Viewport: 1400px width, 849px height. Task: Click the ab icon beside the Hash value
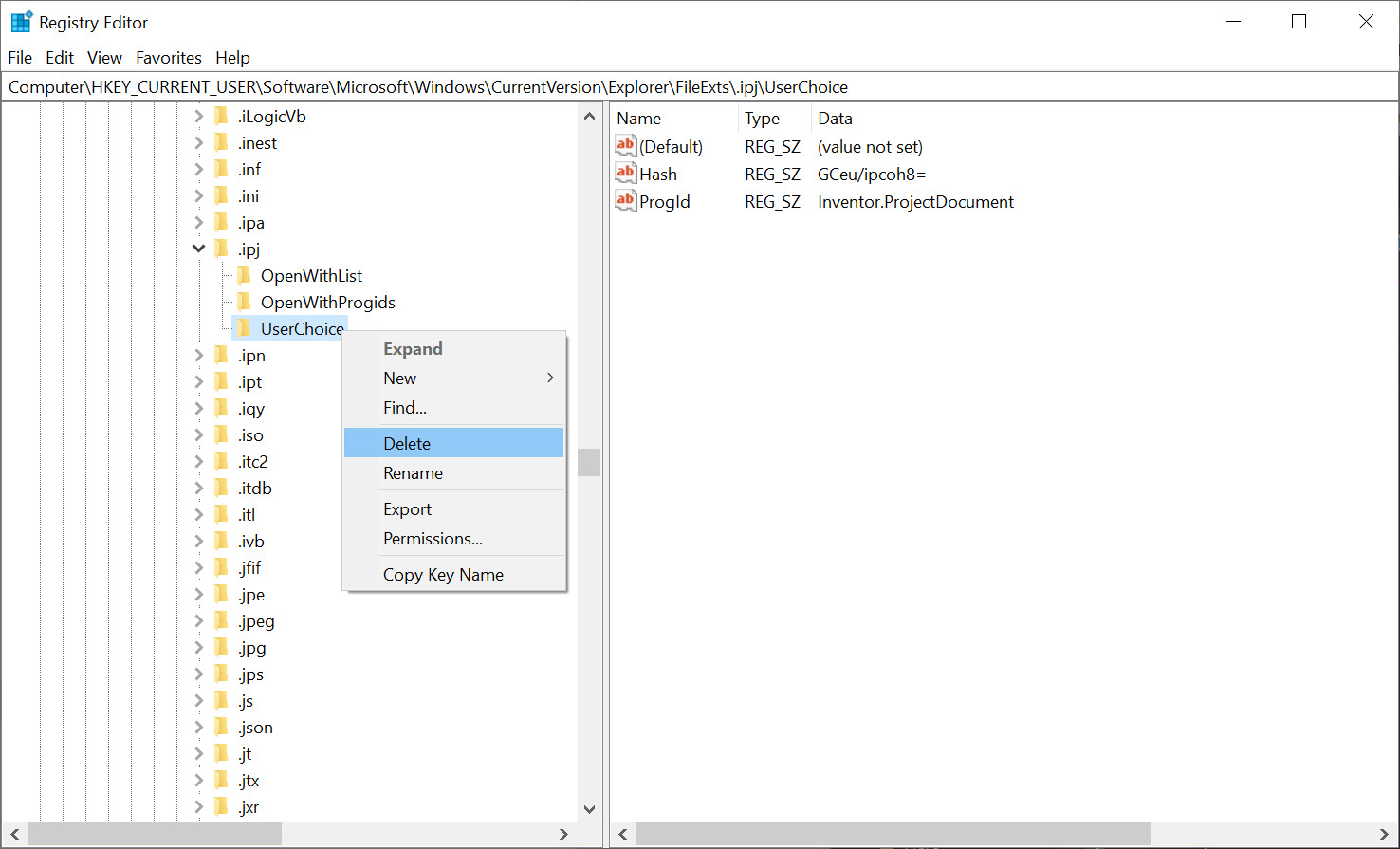[x=625, y=173]
